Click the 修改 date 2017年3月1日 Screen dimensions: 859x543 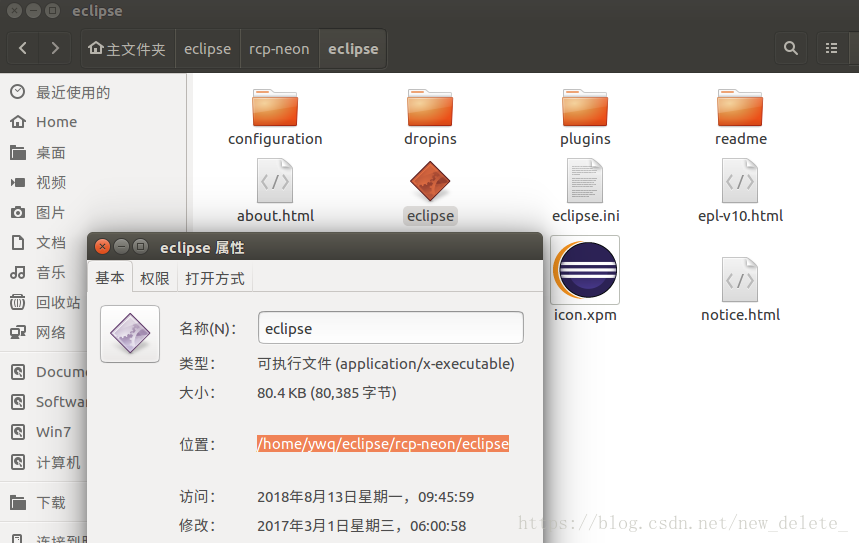pos(362,526)
